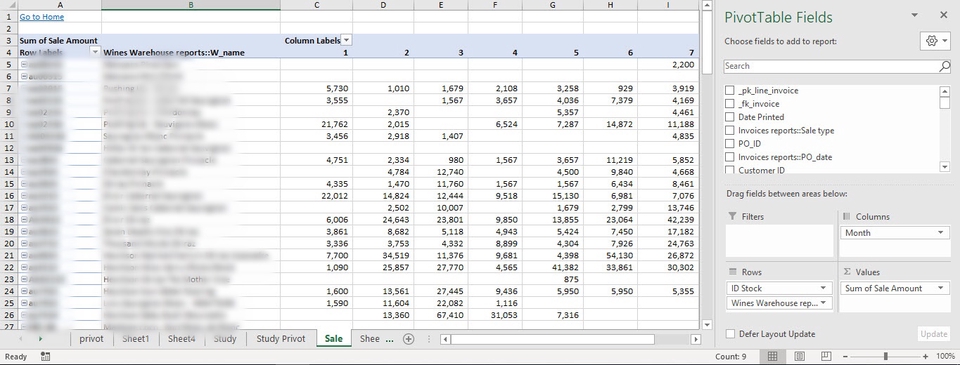The image size is (960, 365).
Task: Select row 10 header
Action: tap(9, 124)
